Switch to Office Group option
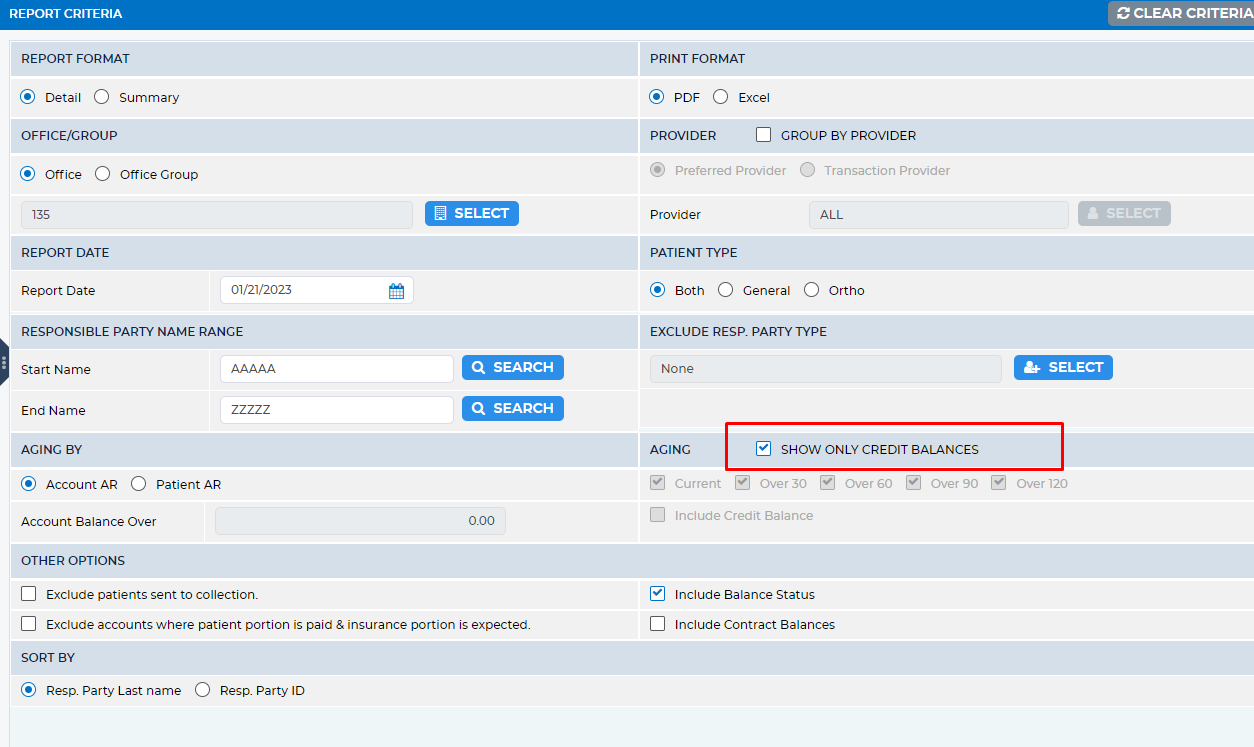The height and width of the screenshot is (747, 1254). pos(103,174)
